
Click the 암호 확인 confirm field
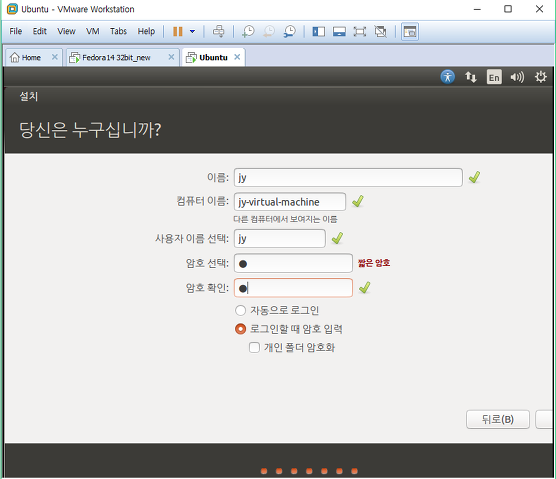pyautogui.click(x=293, y=288)
